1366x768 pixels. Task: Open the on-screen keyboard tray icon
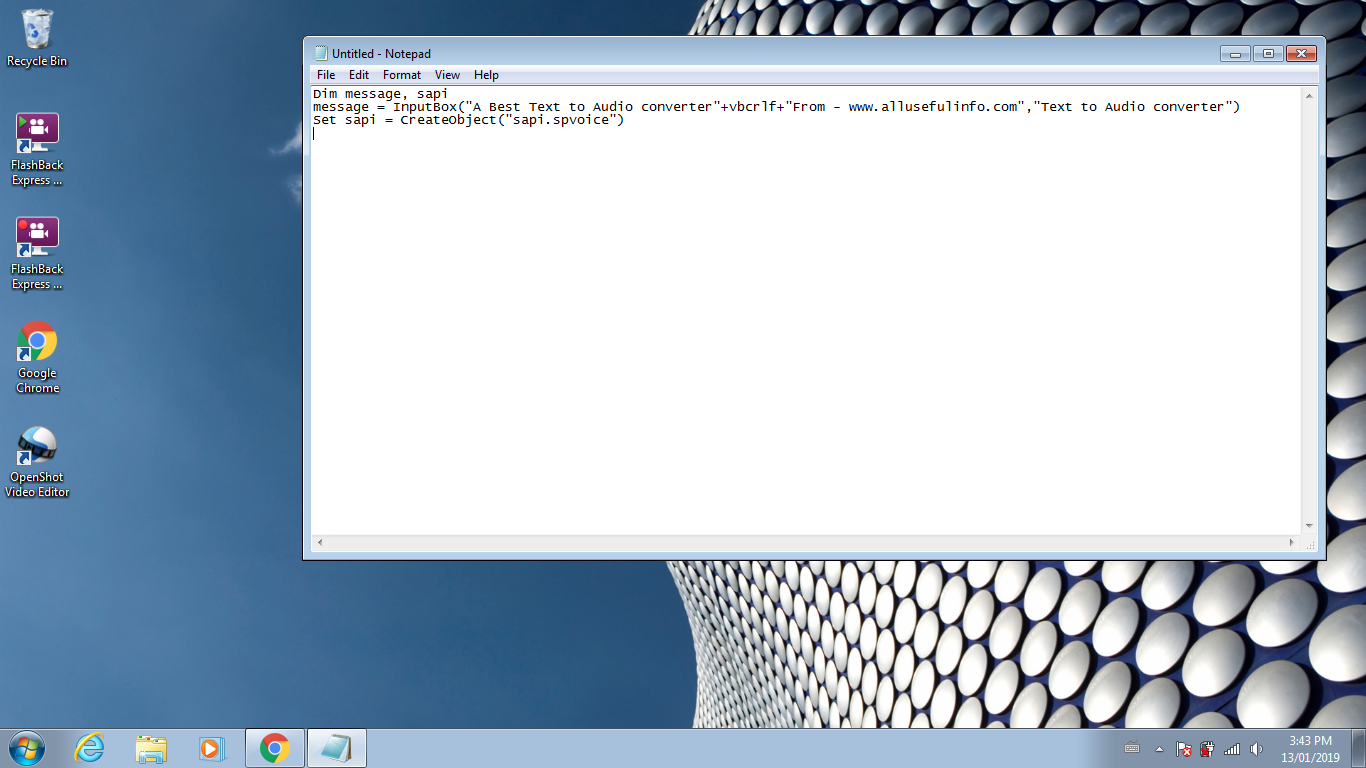[1132, 749]
